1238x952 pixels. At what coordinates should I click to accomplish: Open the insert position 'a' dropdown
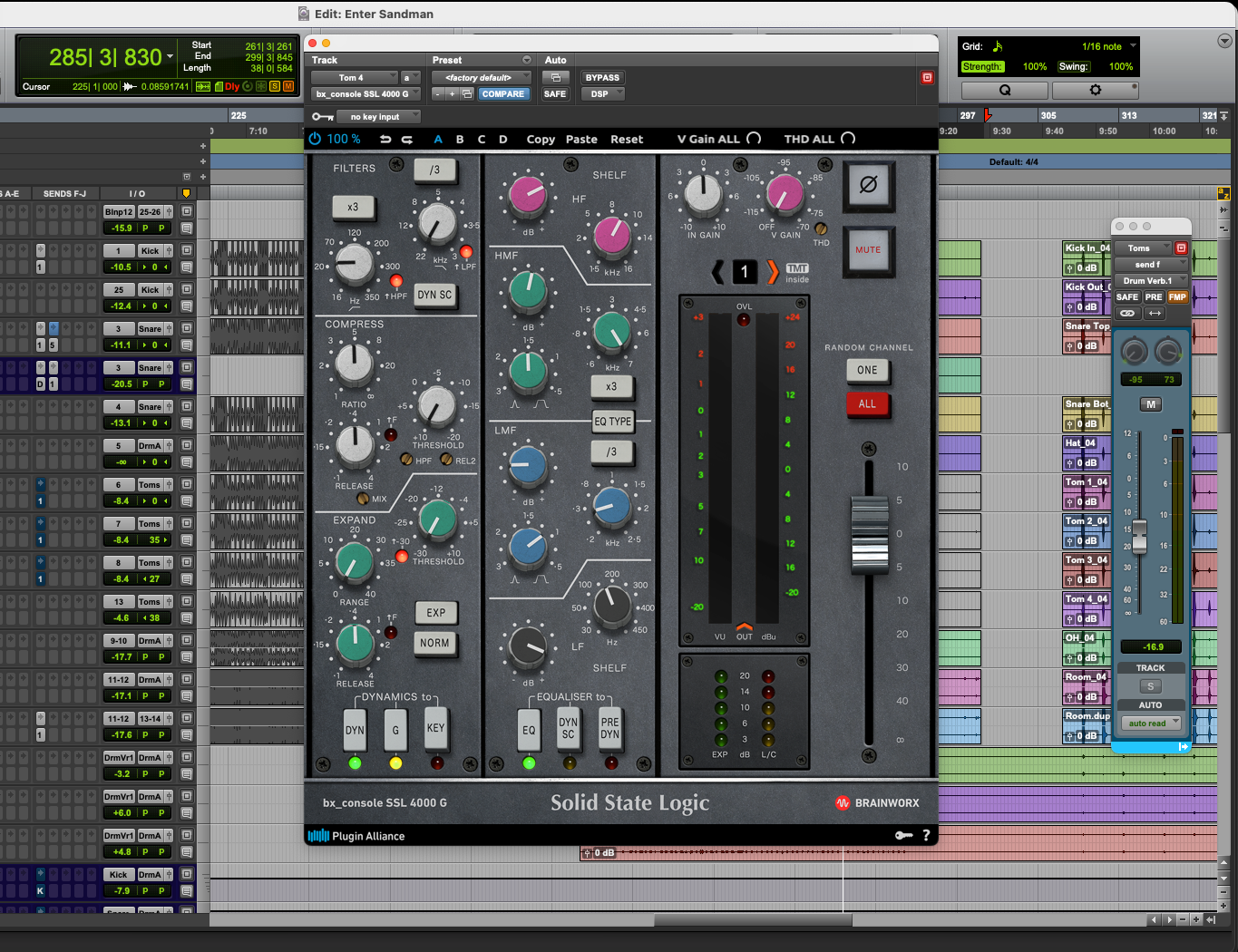[412, 78]
